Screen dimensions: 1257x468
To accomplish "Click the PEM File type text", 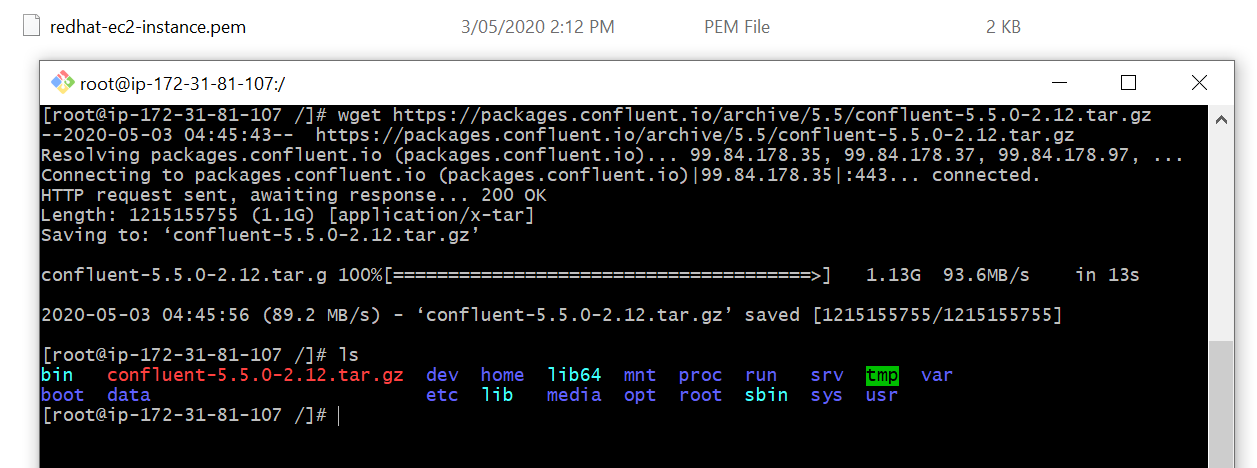I will [737, 27].
